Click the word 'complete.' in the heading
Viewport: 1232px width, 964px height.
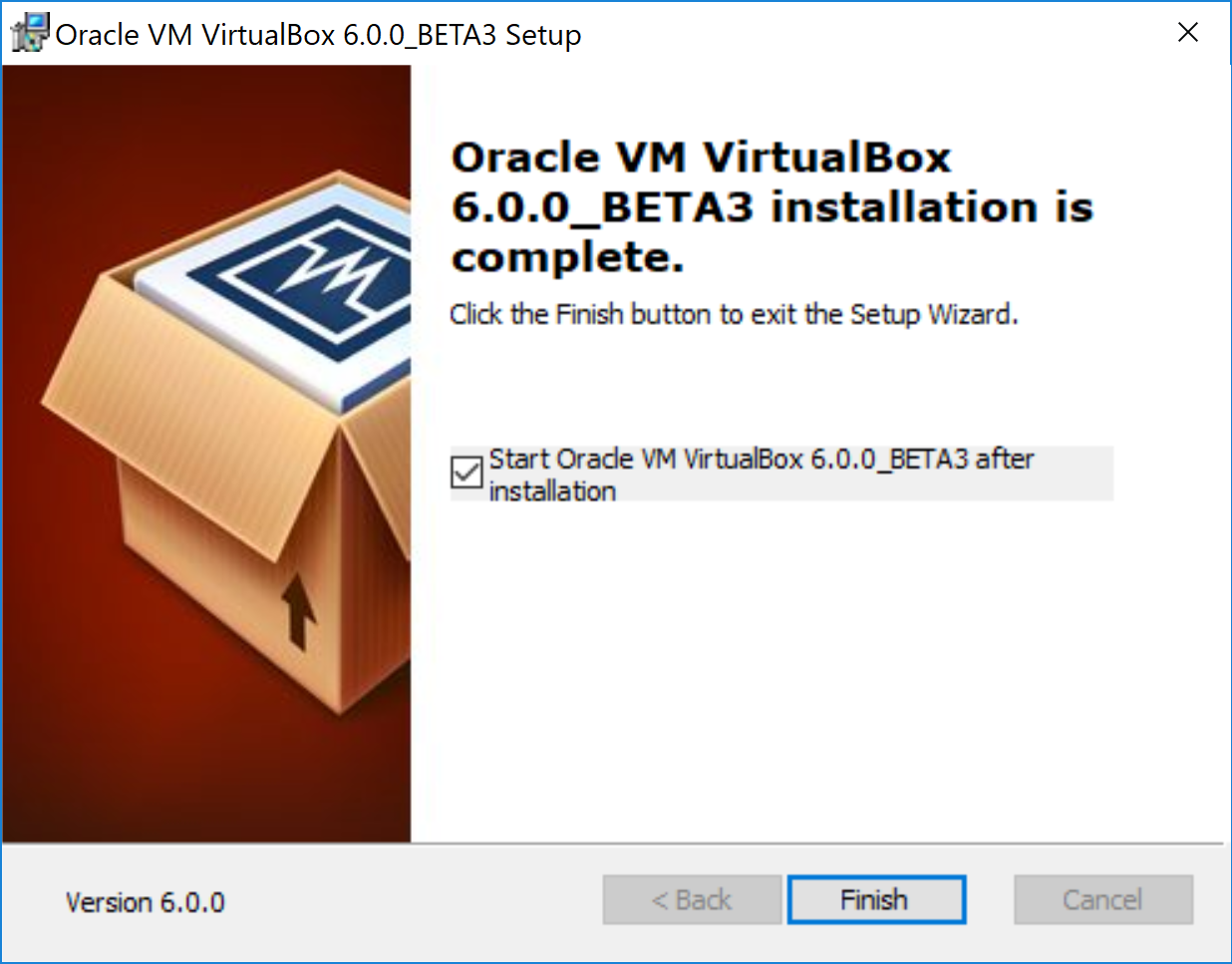567,257
